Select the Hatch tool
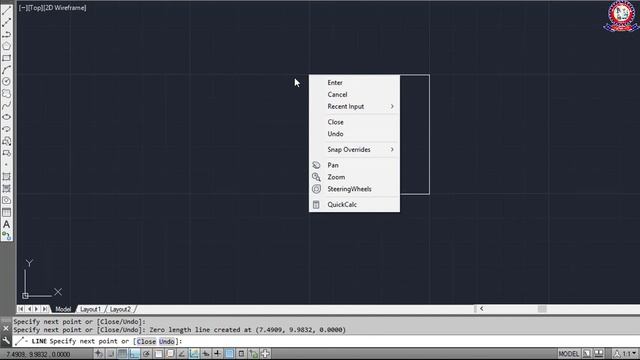Image resolution: width=640 pixels, height=360 pixels. tap(7, 177)
